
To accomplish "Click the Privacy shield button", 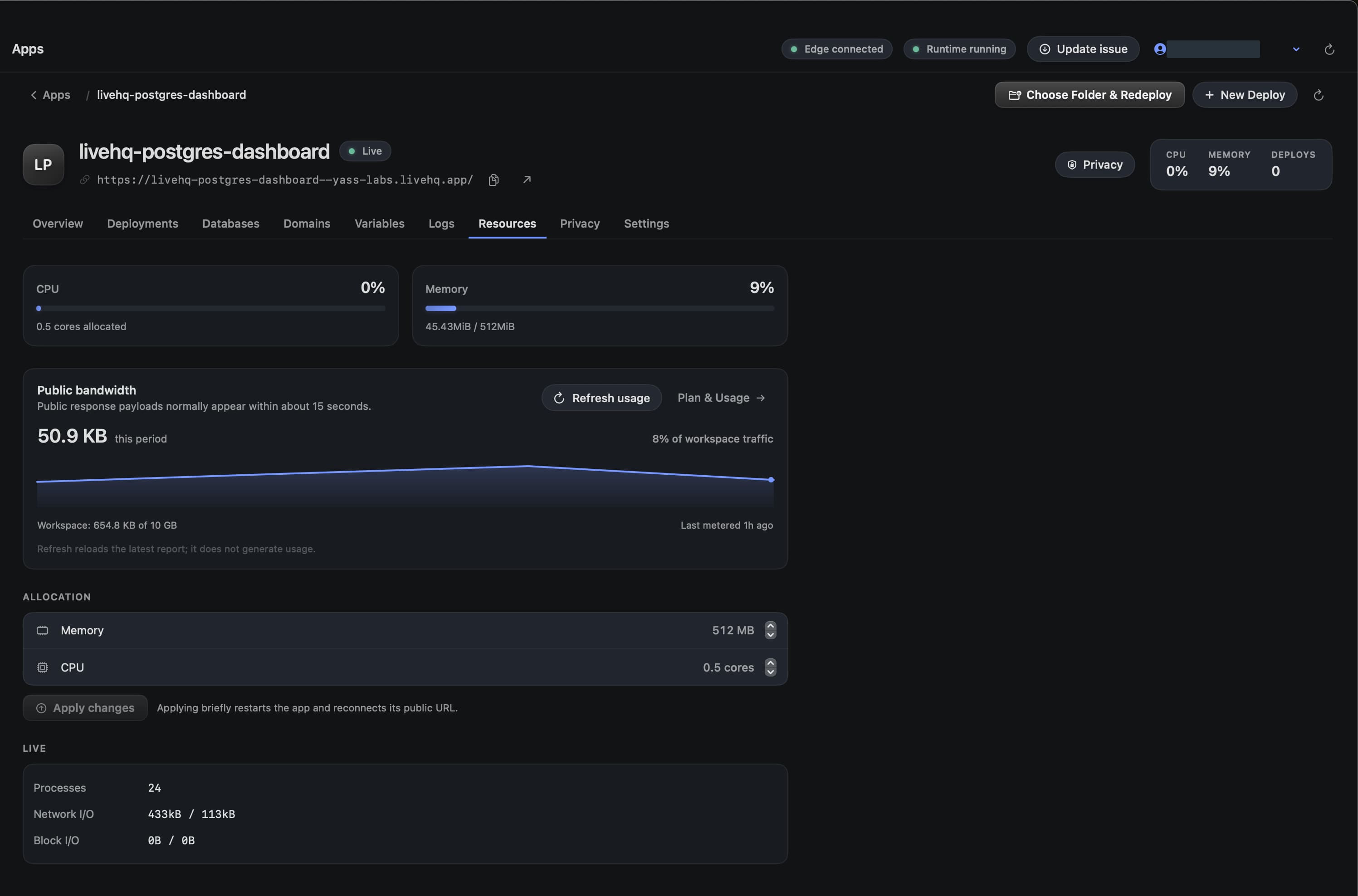I will (1094, 165).
